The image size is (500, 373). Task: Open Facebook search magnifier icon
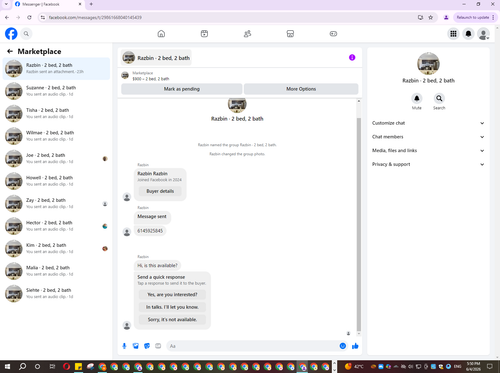coord(26,34)
